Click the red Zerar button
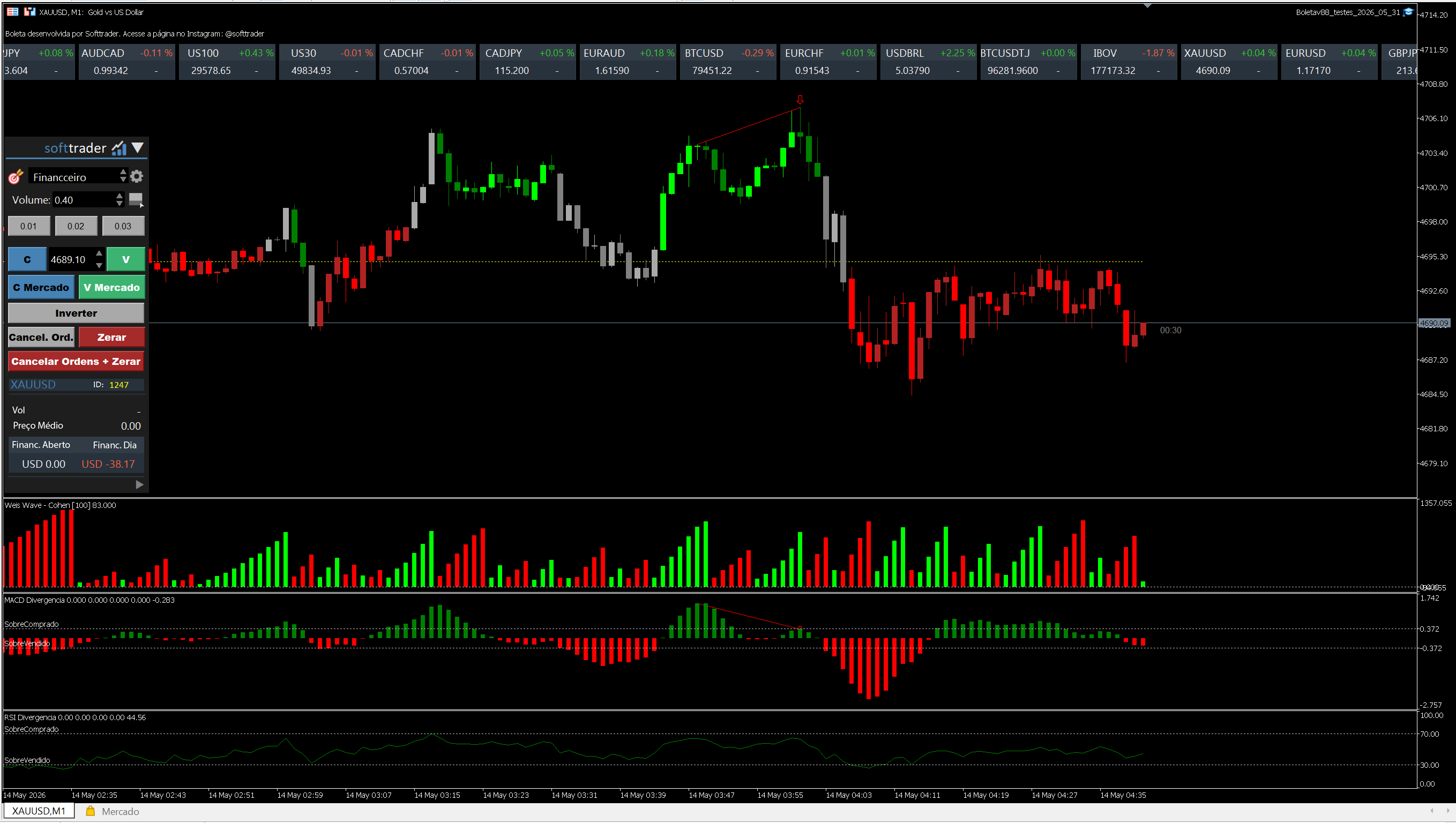 pyautogui.click(x=111, y=338)
